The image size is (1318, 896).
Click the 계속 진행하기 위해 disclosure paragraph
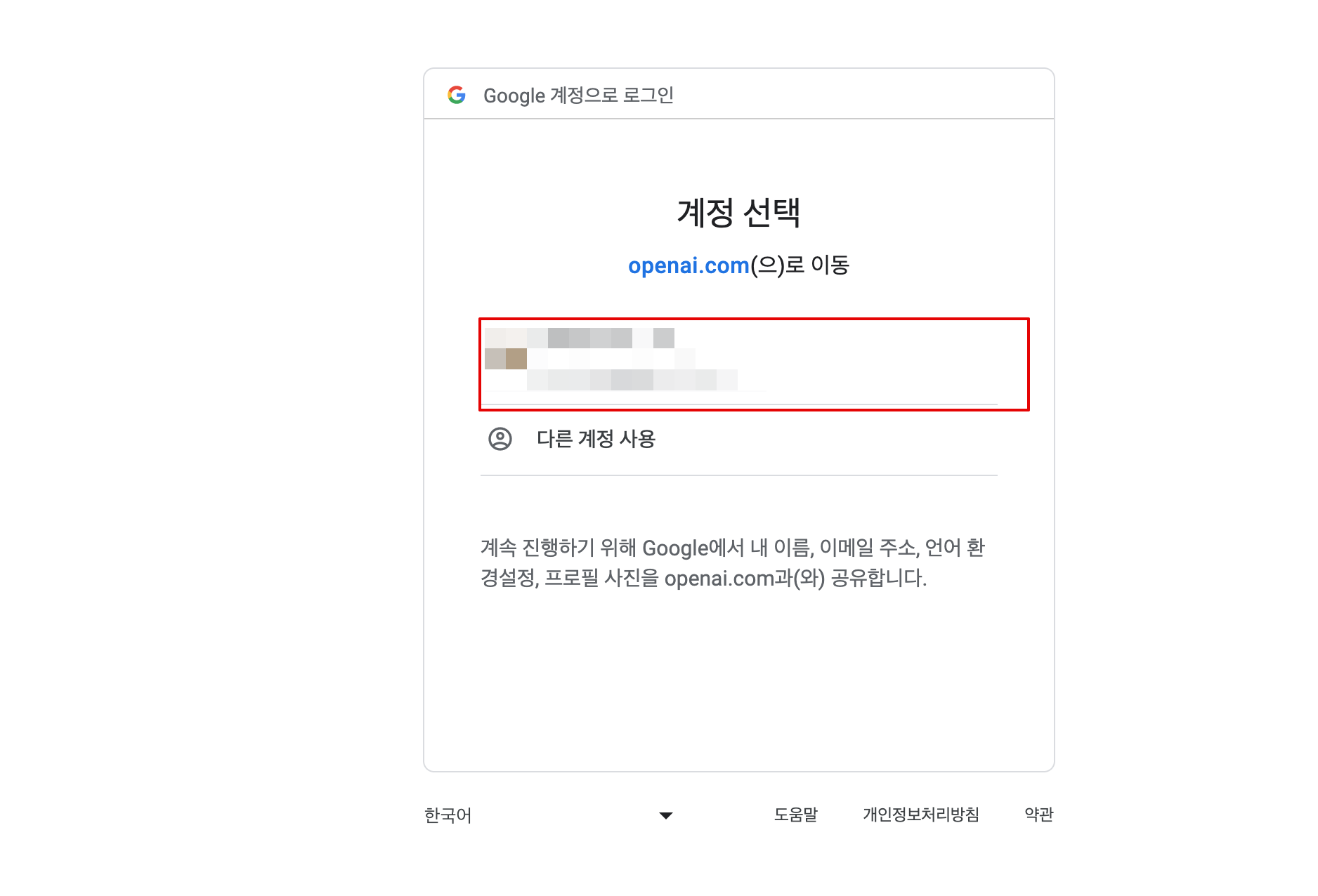(x=733, y=562)
